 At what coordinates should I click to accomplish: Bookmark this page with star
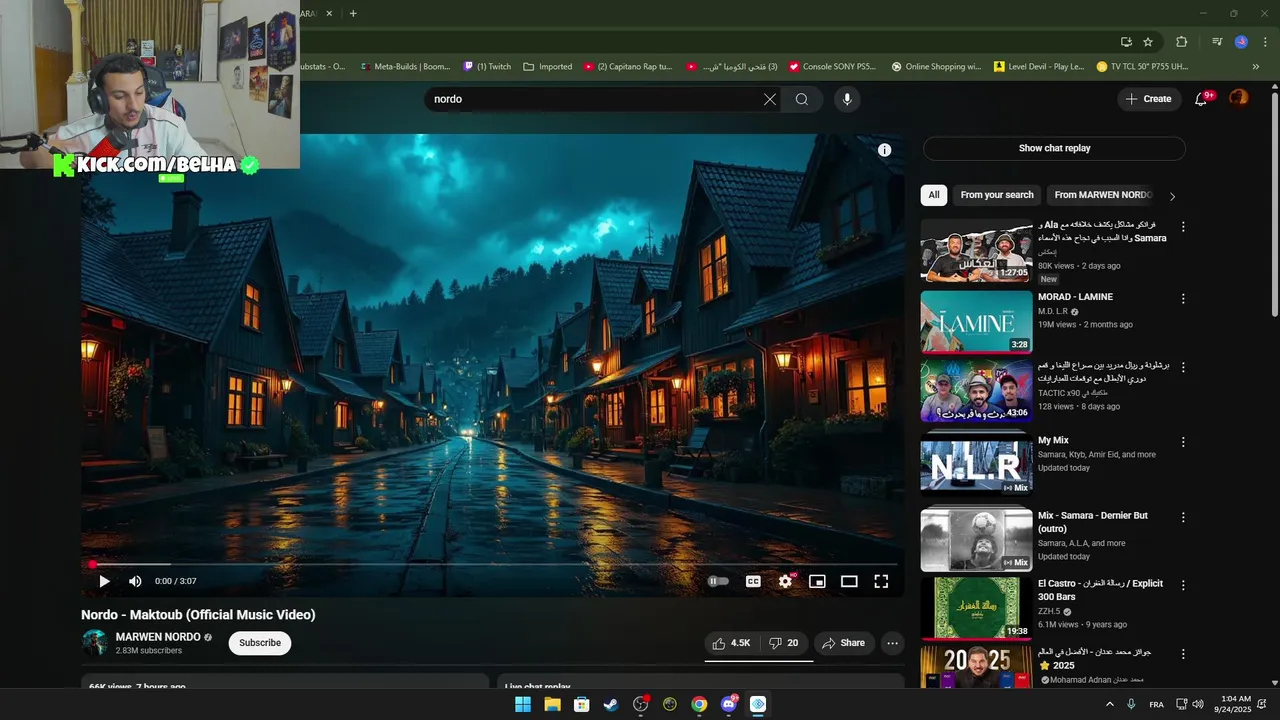1148,42
